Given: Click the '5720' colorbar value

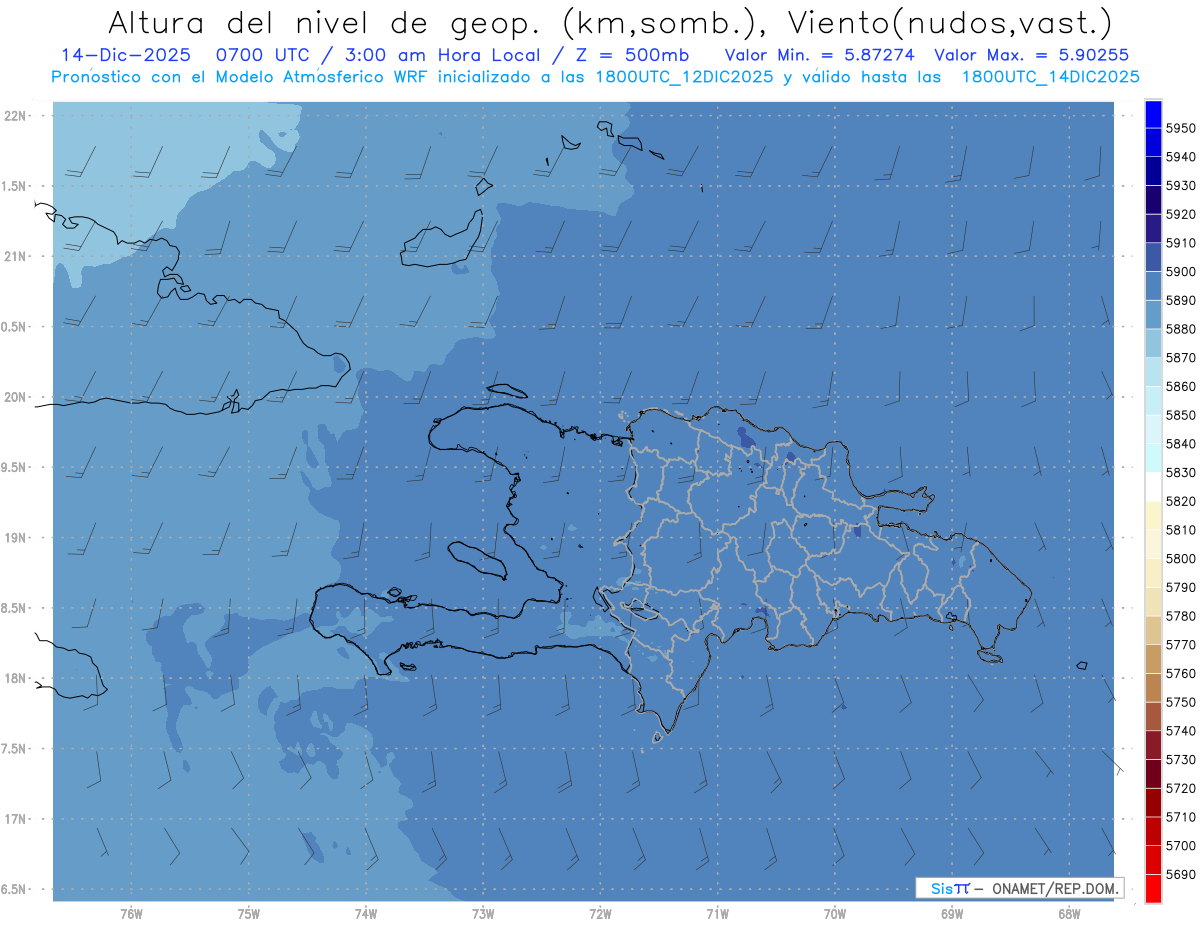Looking at the screenshot, I should (x=1181, y=788).
